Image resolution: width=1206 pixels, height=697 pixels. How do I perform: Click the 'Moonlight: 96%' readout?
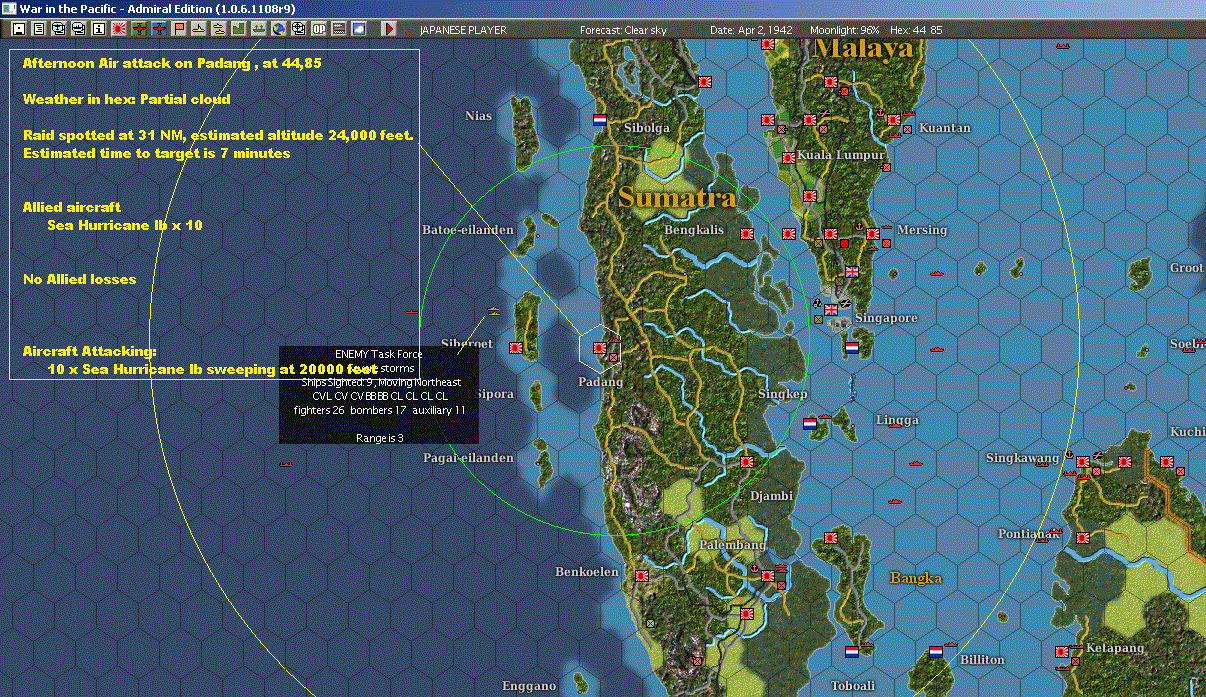click(x=845, y=30)
